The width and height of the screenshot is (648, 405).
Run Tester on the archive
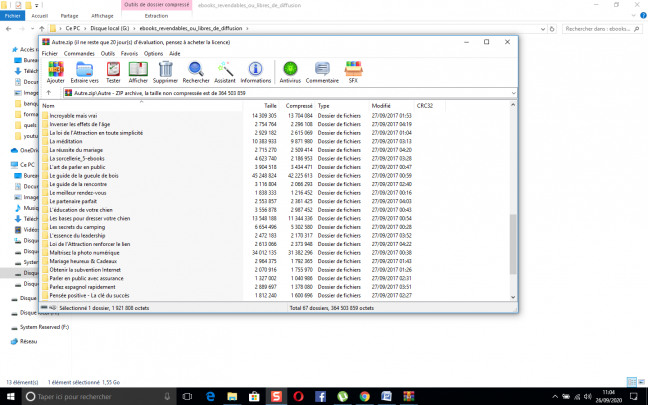[x=113, y=70]
